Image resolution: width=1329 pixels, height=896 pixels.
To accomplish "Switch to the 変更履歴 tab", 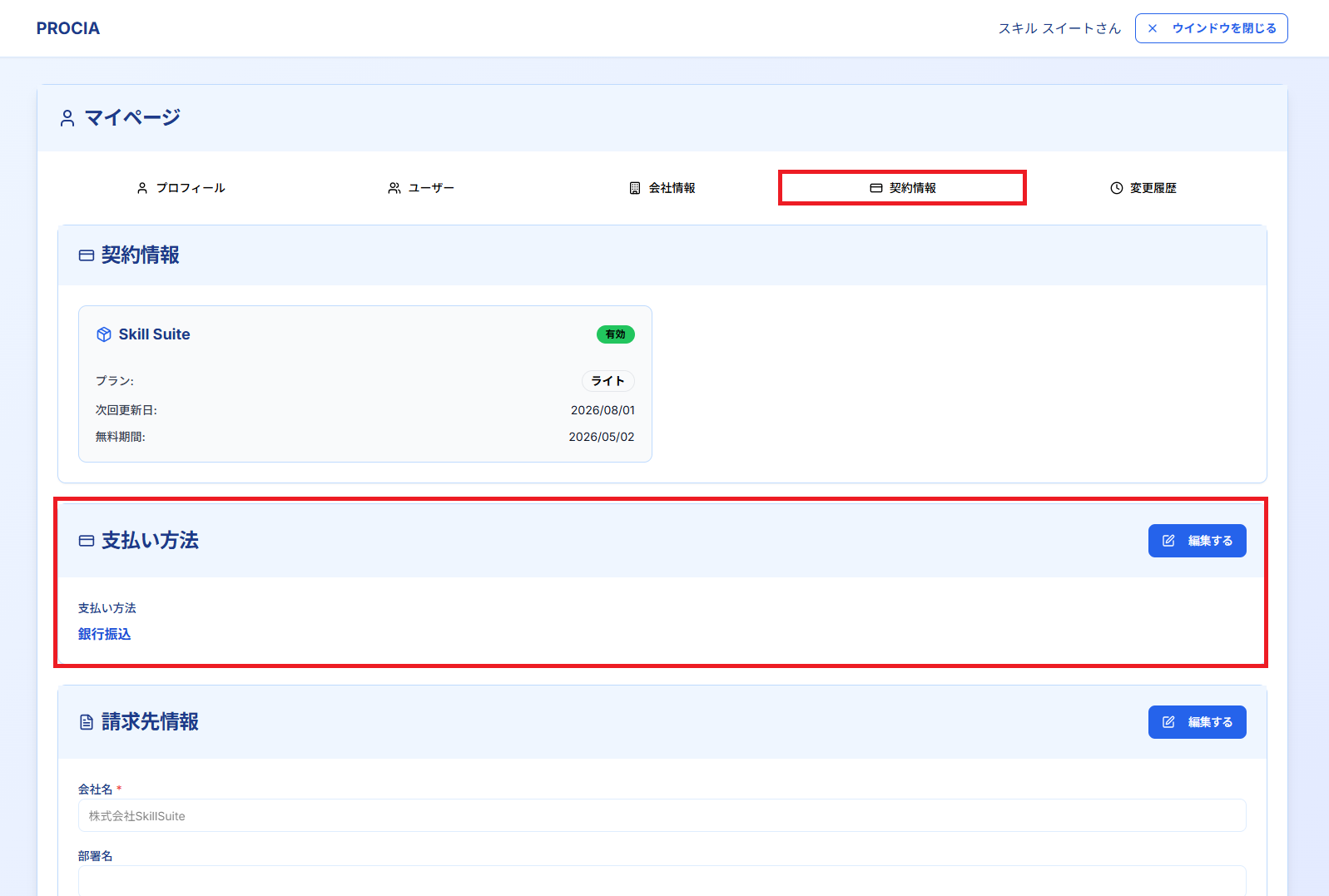I will [x=1143, y=188].
